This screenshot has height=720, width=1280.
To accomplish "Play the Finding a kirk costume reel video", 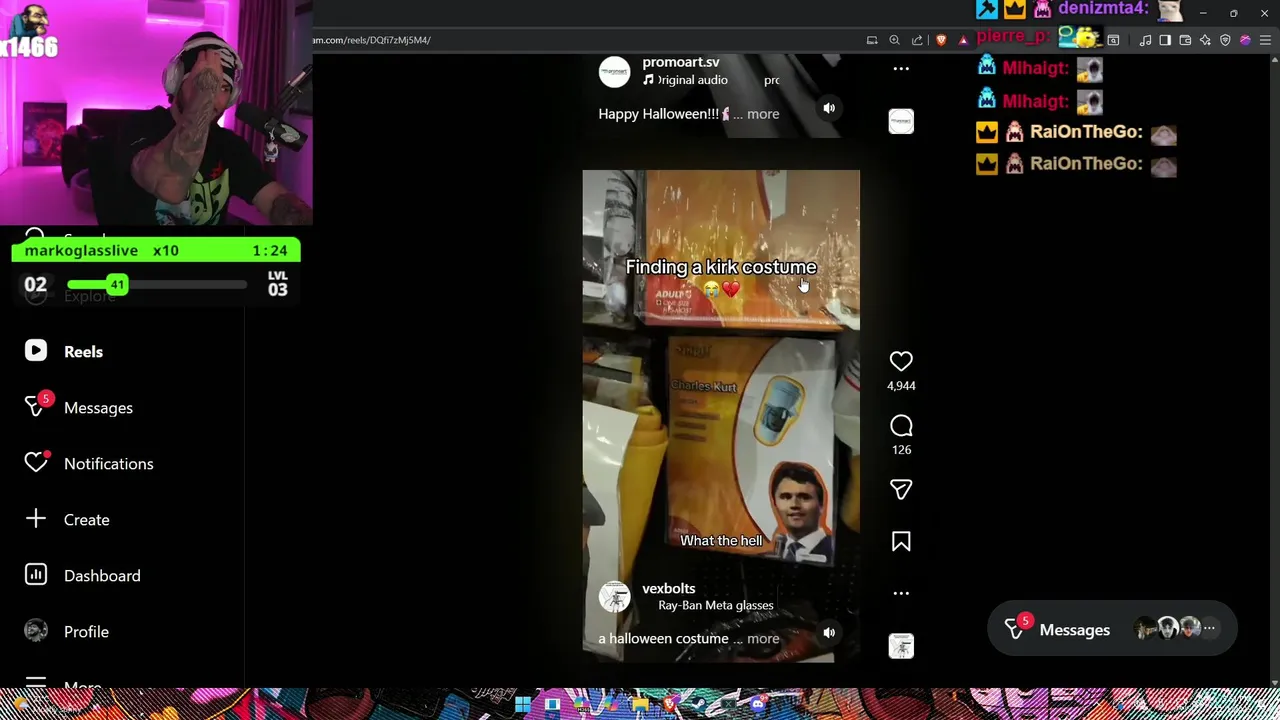I will pos(721,415).
